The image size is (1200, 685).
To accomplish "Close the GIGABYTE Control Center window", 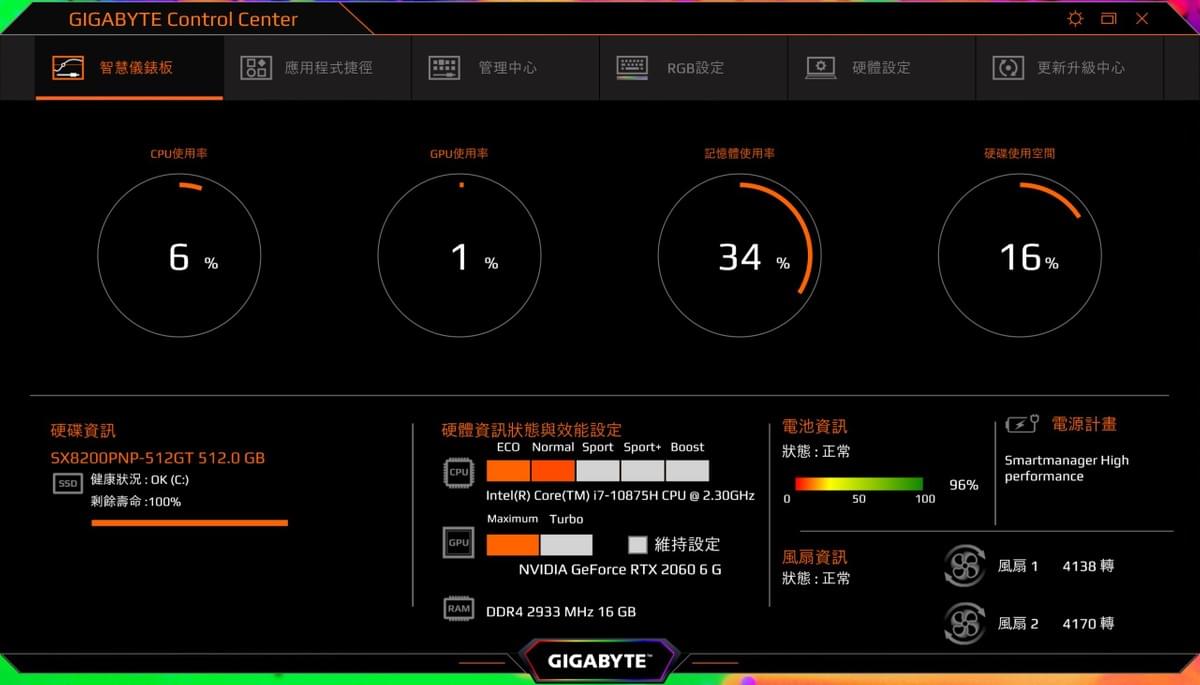I will (x=1142, y=18).
